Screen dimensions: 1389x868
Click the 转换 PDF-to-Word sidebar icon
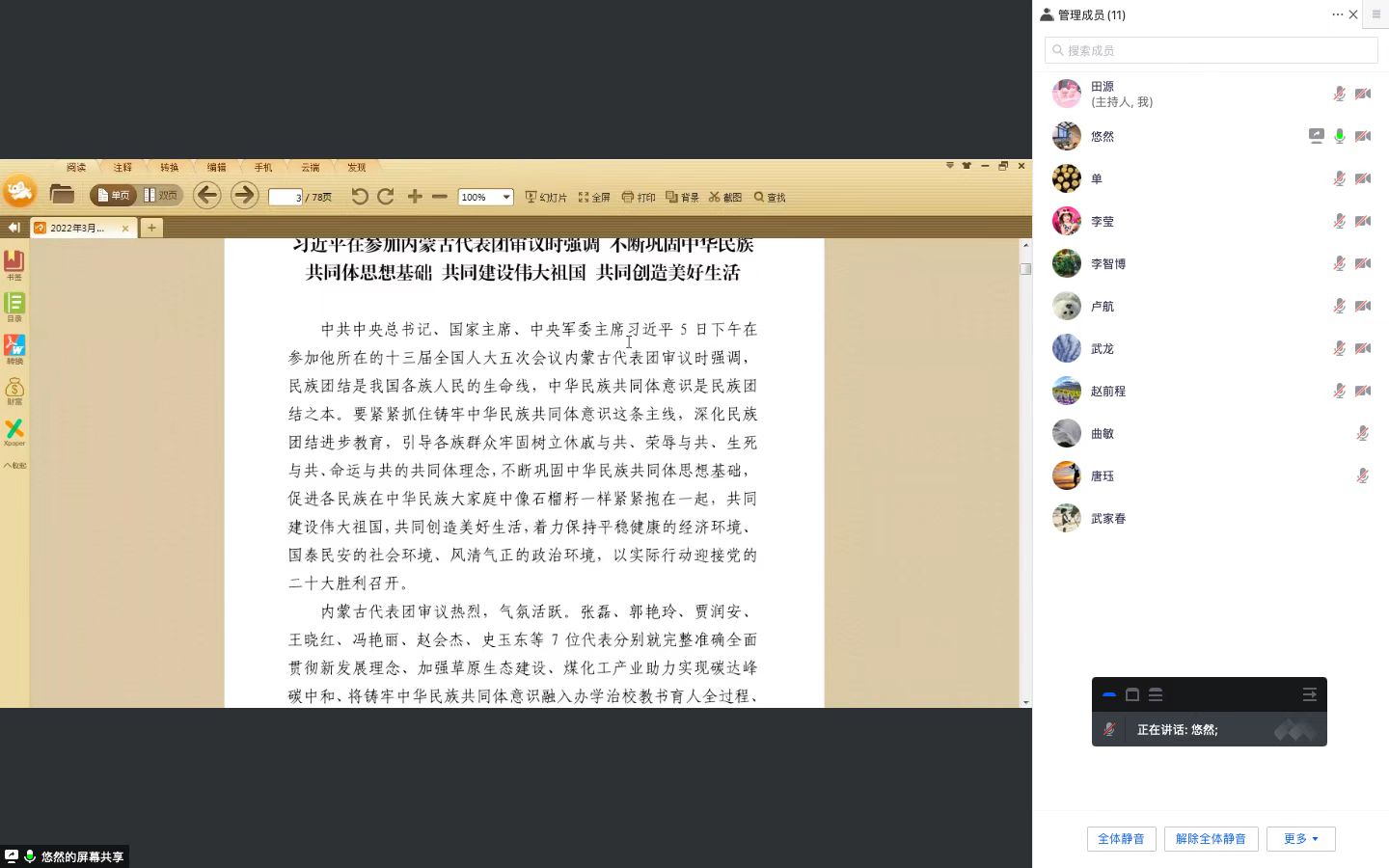[14, 348]
